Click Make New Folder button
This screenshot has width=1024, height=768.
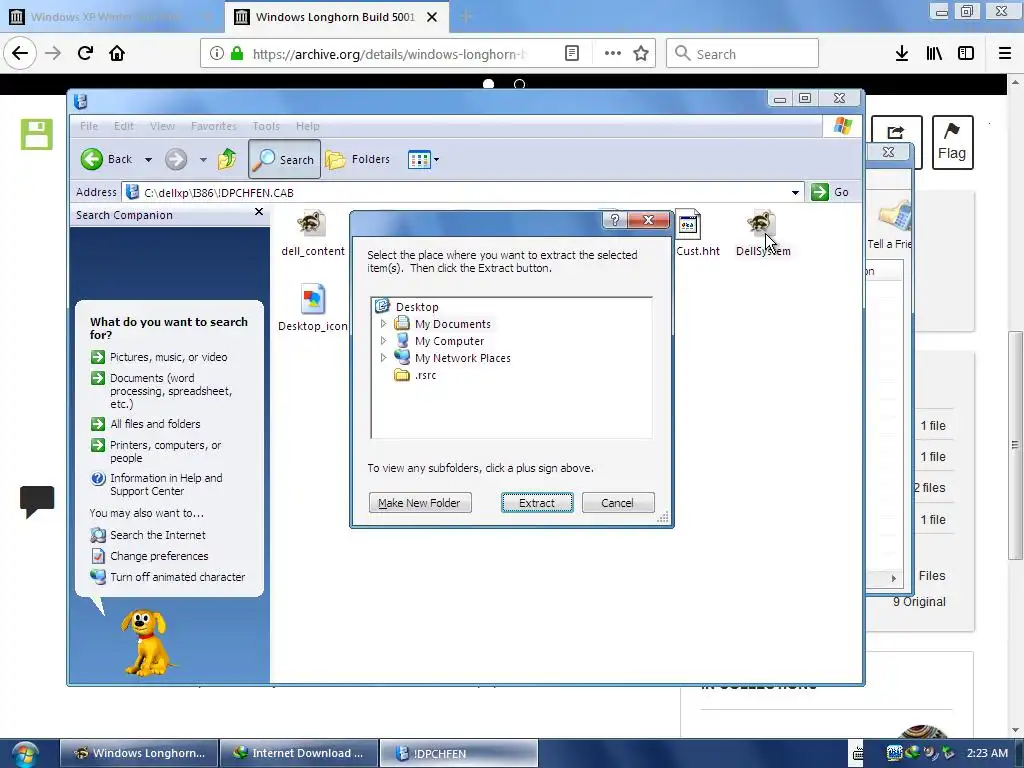[419, 503]
